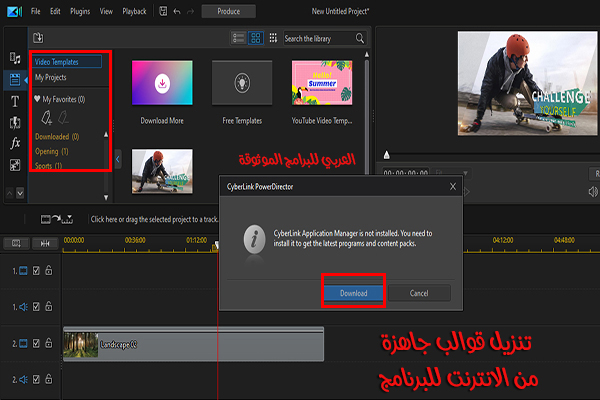Select the skateboarder Challenge template thumbnail
600x400 pixels.
point(162,171)
